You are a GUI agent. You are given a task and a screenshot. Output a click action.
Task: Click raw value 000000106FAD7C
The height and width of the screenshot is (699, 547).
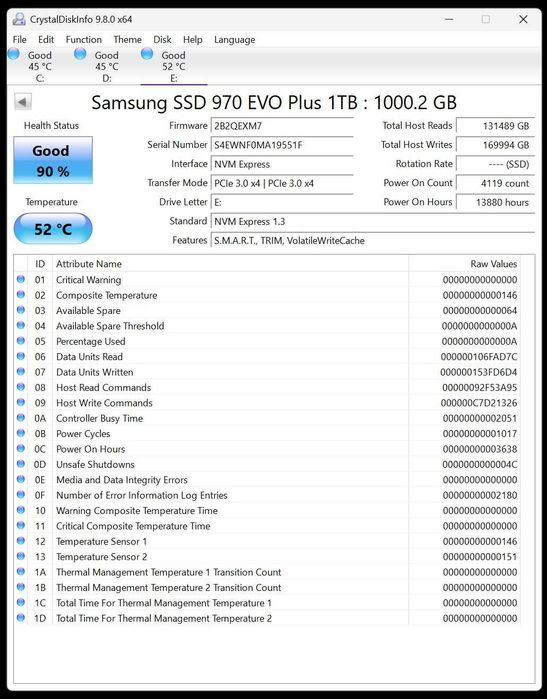click(x=479, y=357)
